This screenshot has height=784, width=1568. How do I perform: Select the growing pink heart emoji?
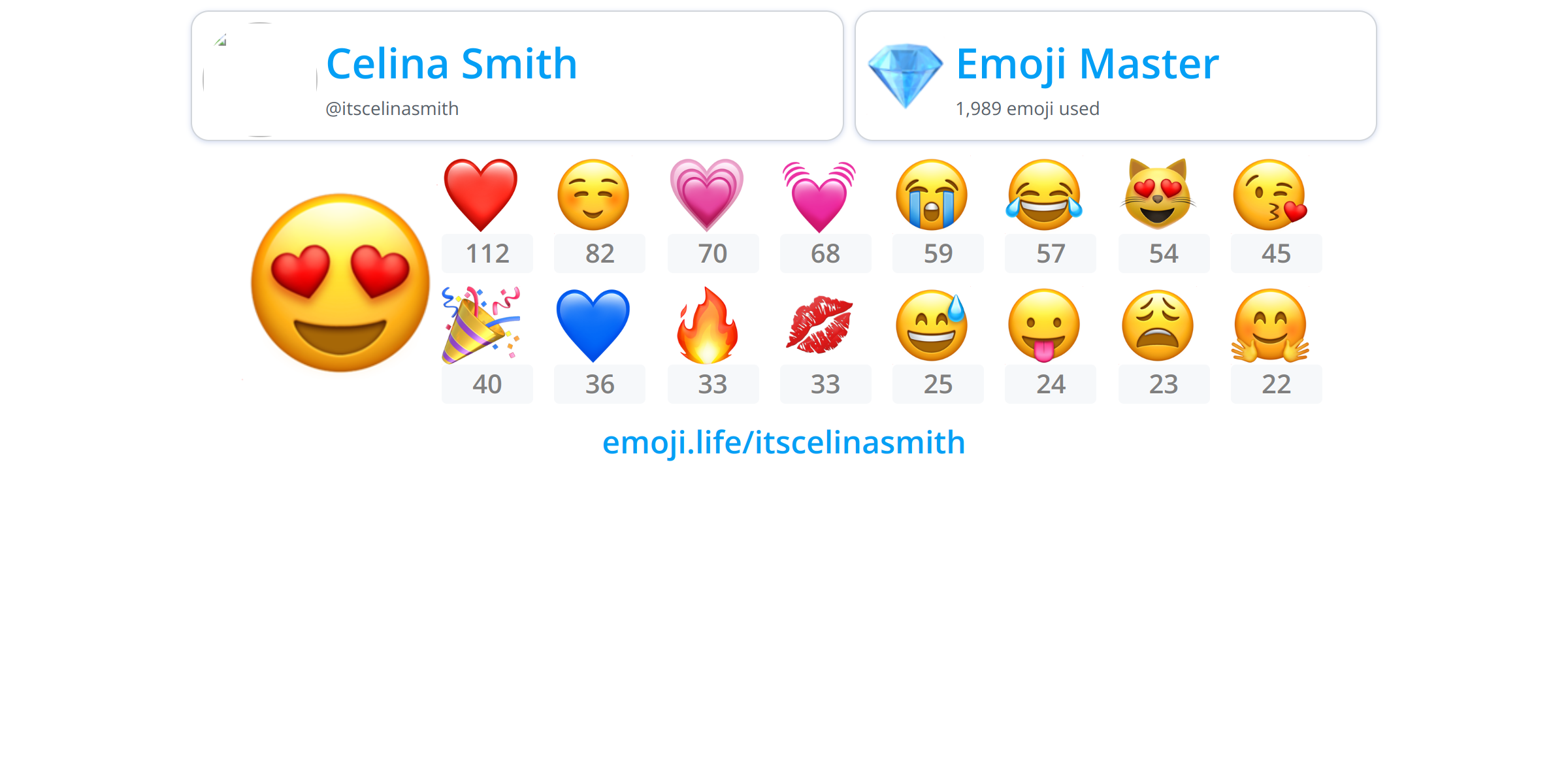(x=706, y=195)
